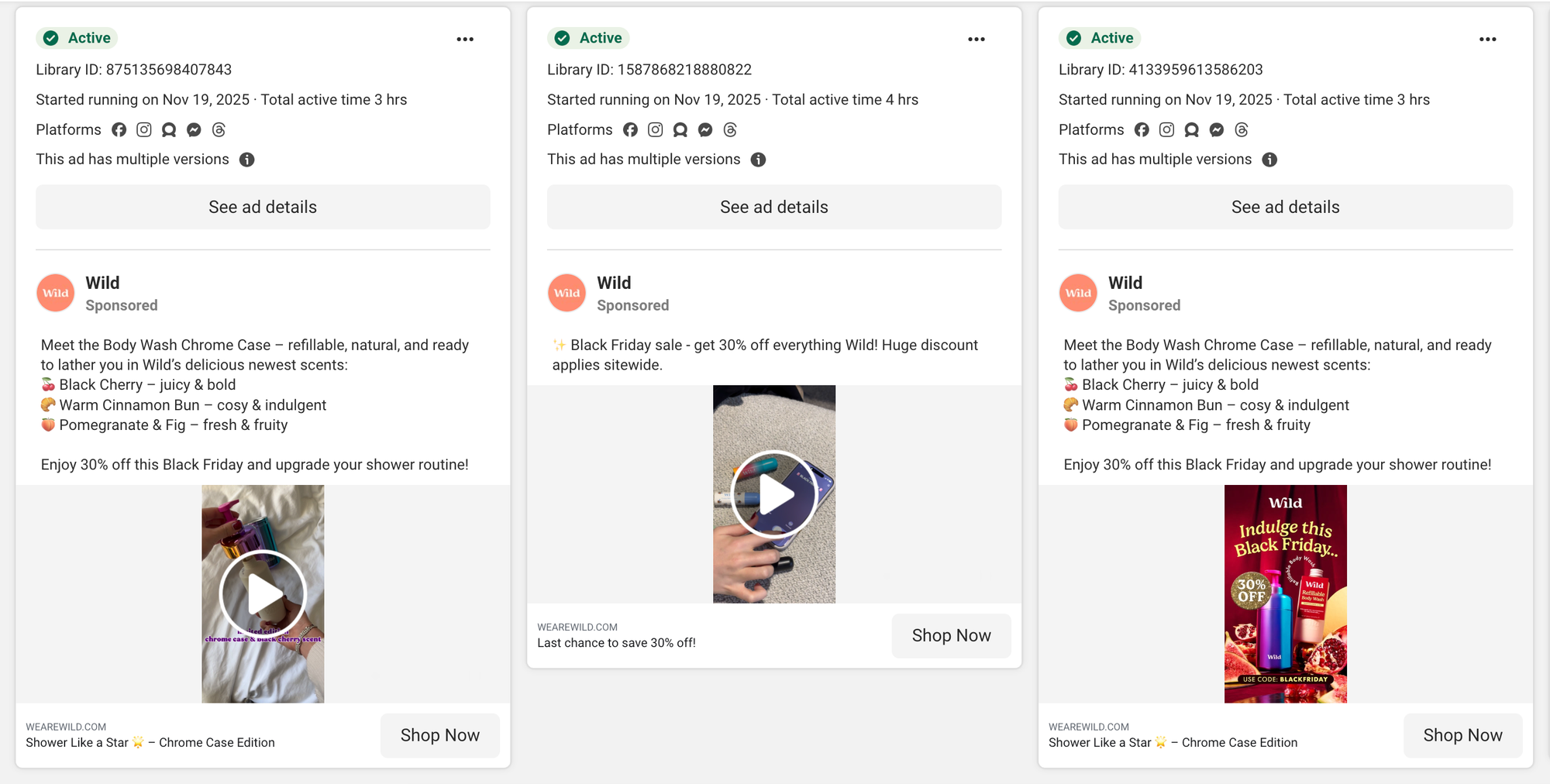Click See ad details on ad 1587868218880822

[774, 207]
